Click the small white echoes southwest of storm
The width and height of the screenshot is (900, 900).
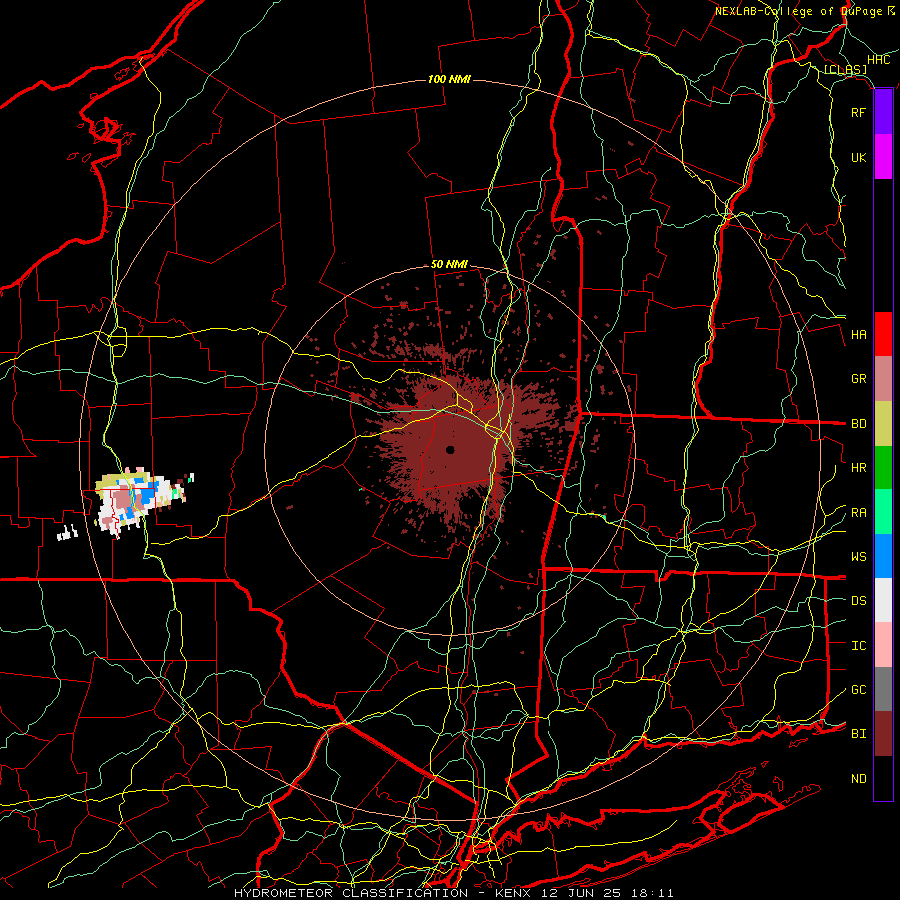click(x=67, y=533)
